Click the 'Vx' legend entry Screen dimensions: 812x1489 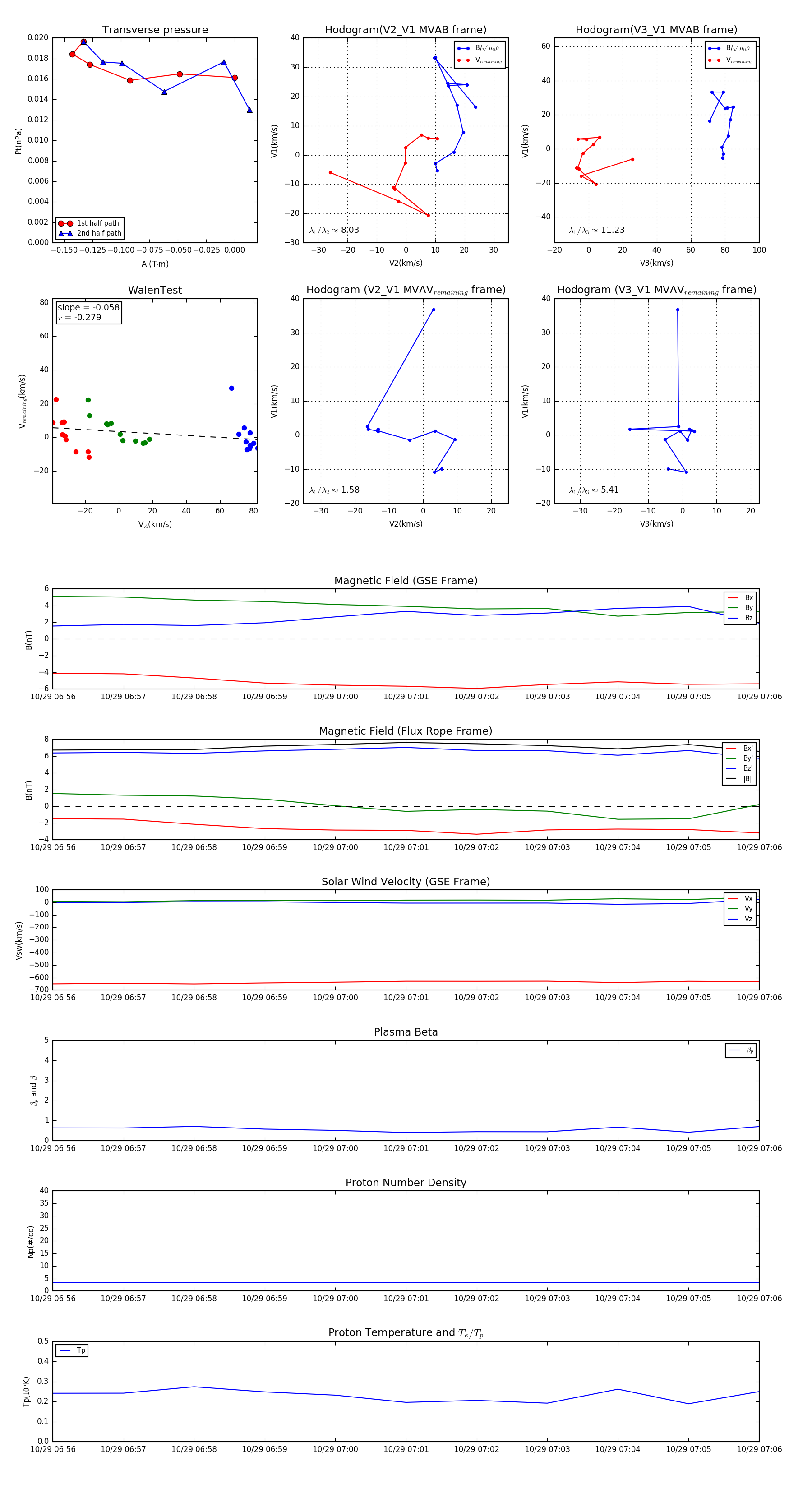(x=740, y=899)
